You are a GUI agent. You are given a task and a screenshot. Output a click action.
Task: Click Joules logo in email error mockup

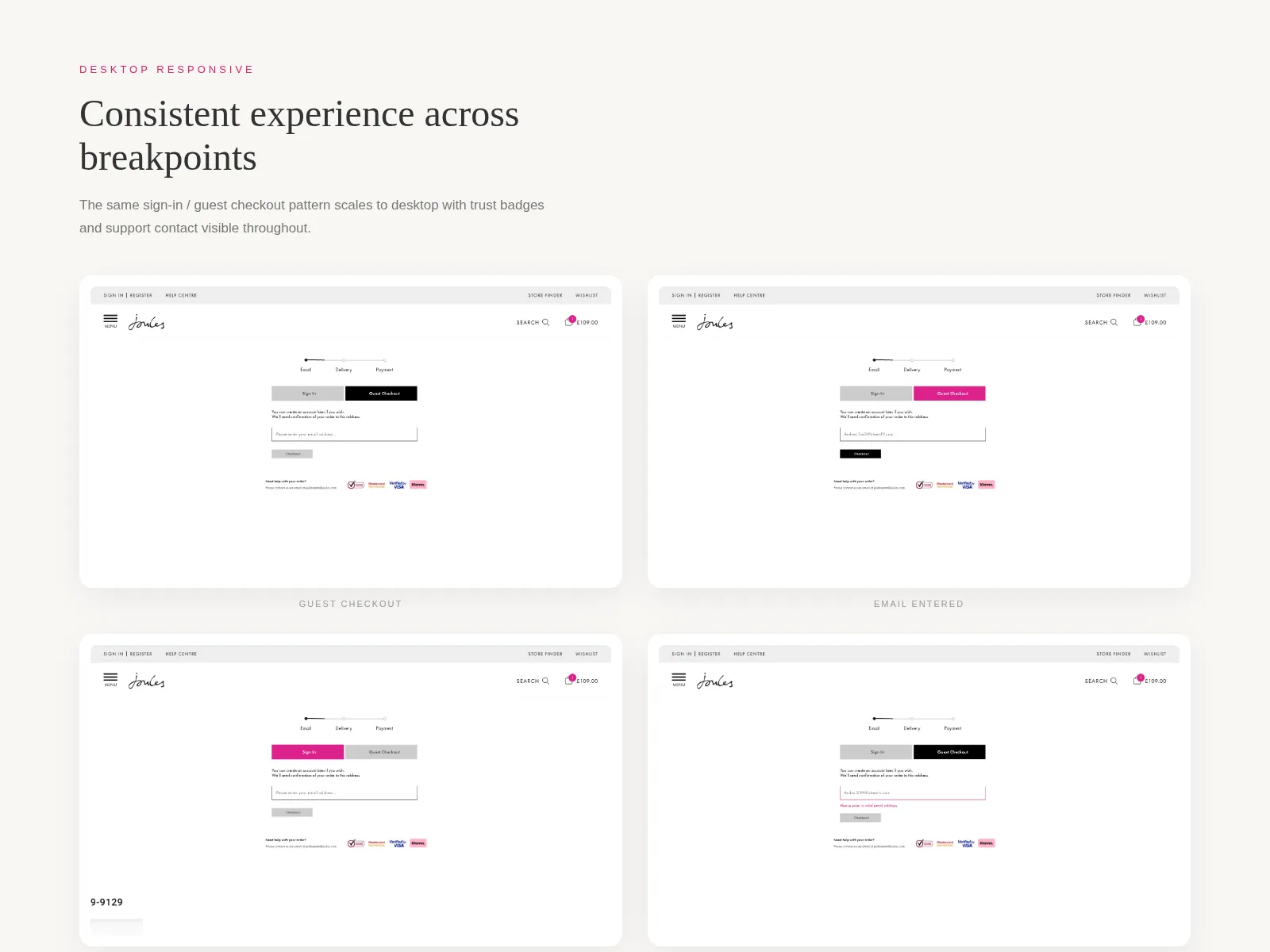pyautogui.click(x=715, y=681)
